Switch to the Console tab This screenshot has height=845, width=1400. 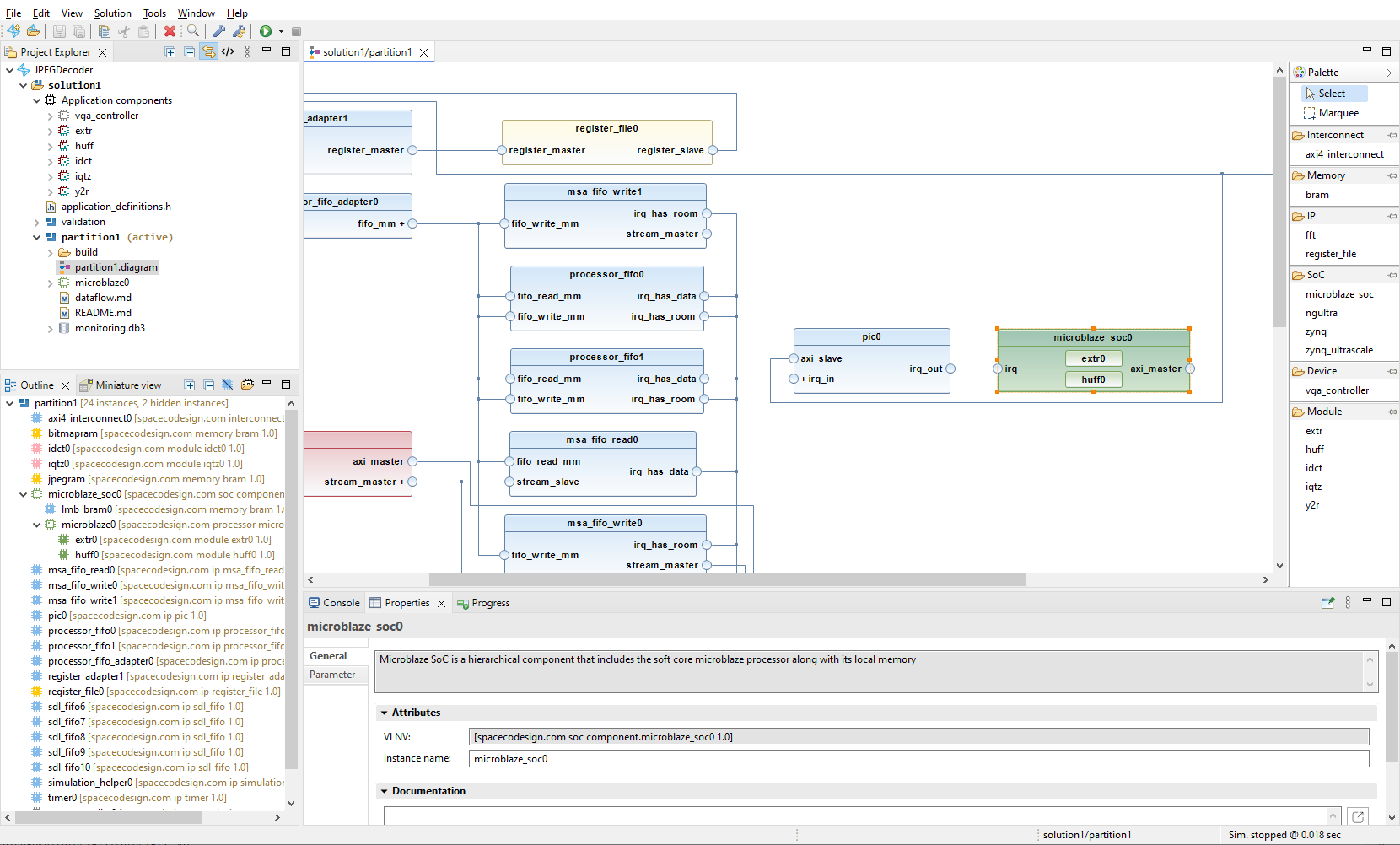[334, 603]
